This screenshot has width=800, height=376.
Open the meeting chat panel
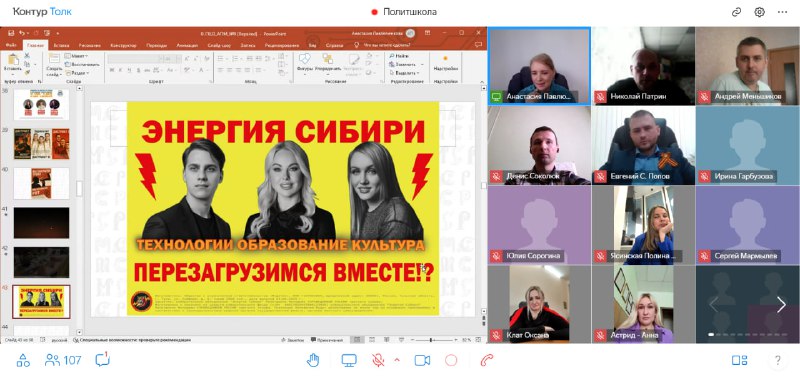(x=103, y=360)
